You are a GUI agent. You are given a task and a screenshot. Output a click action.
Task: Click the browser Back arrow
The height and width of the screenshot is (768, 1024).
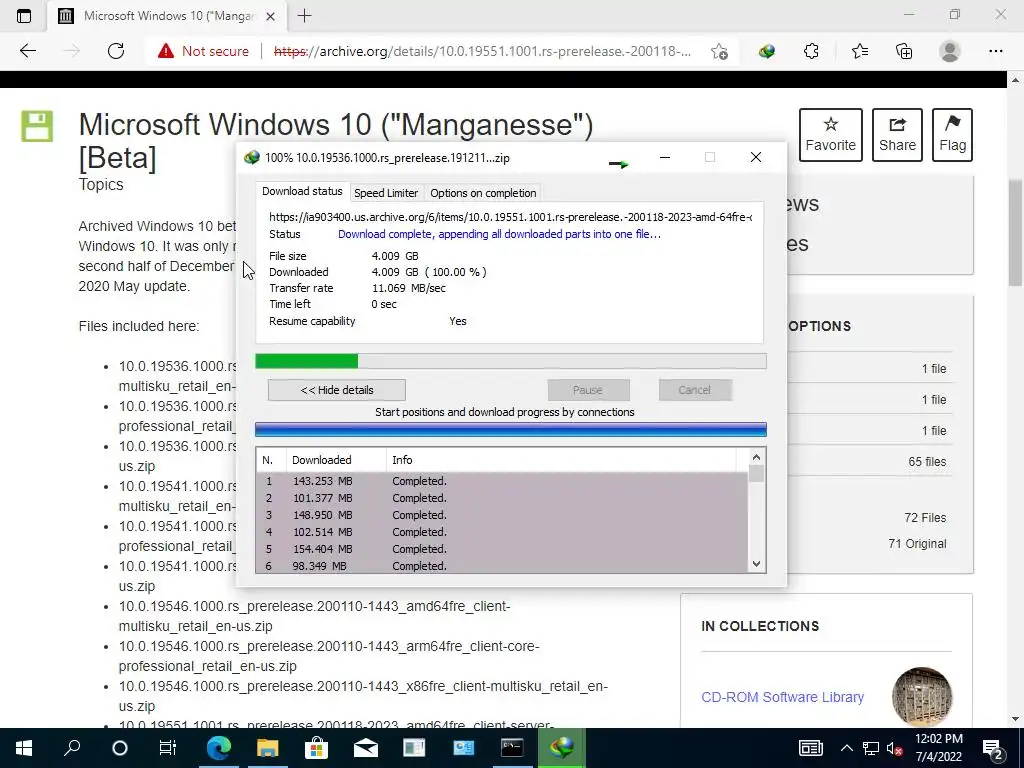click(x=27, y=51)
